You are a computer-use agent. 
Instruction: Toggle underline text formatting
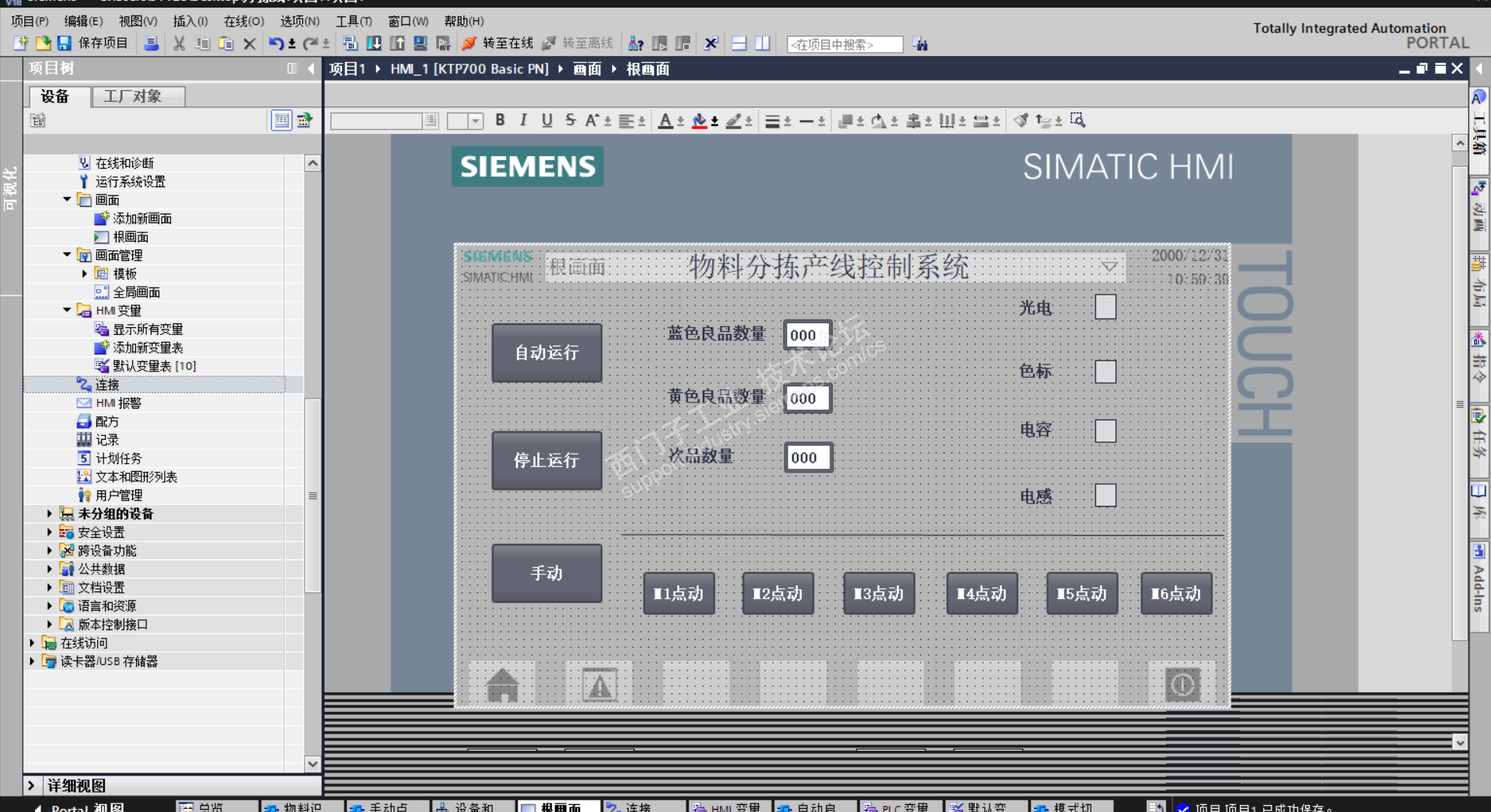tap(547, 120)
